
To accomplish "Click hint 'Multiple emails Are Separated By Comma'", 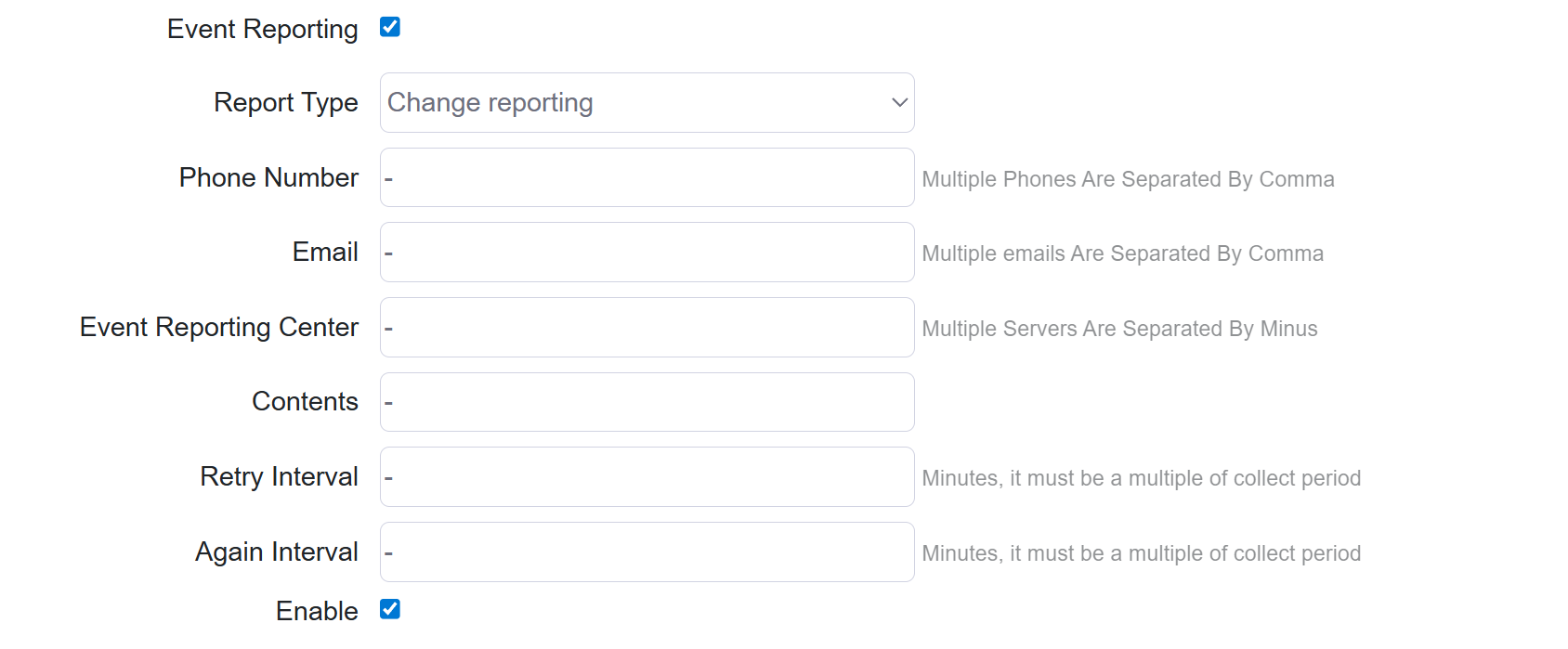I will 1122,253.
